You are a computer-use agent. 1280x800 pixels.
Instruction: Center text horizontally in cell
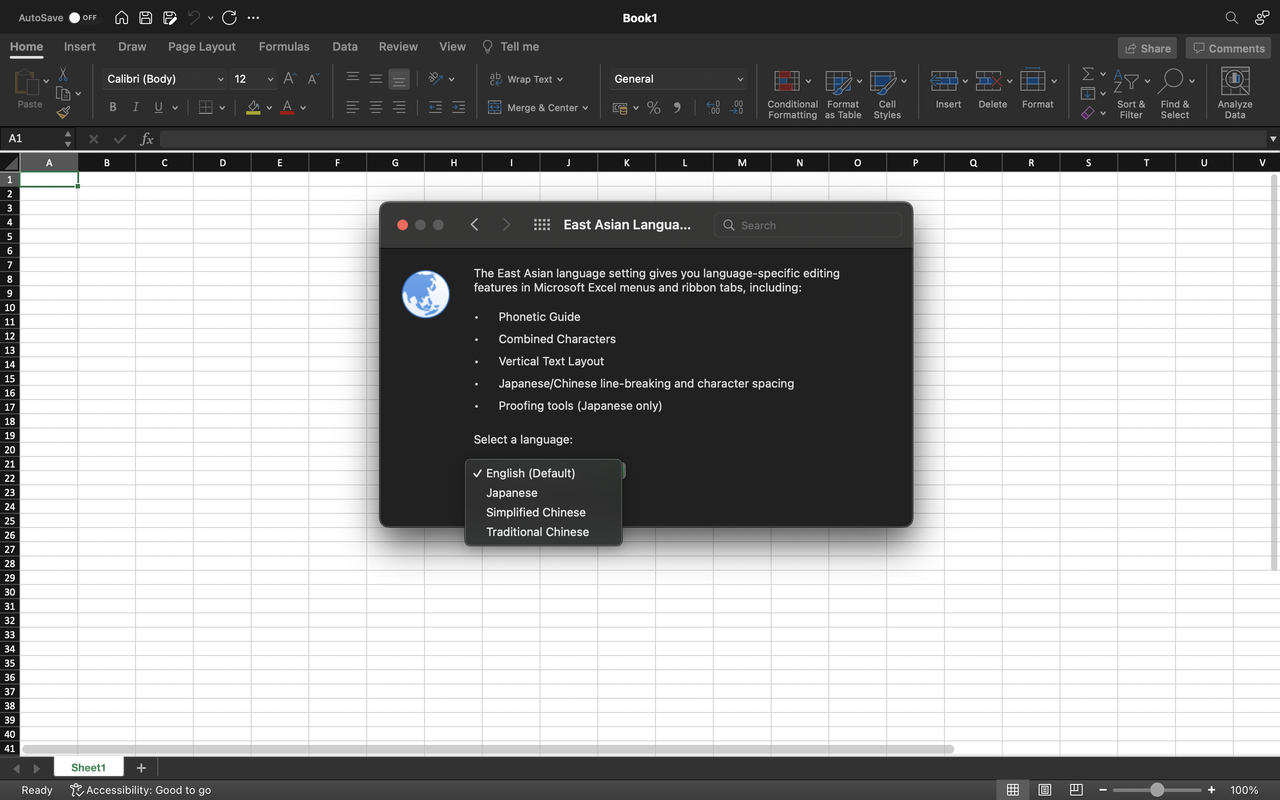376,107
